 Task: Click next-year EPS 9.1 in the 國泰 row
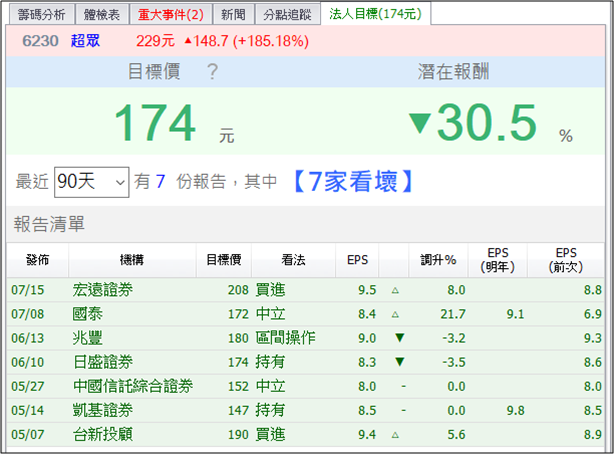tap(515, 314)
